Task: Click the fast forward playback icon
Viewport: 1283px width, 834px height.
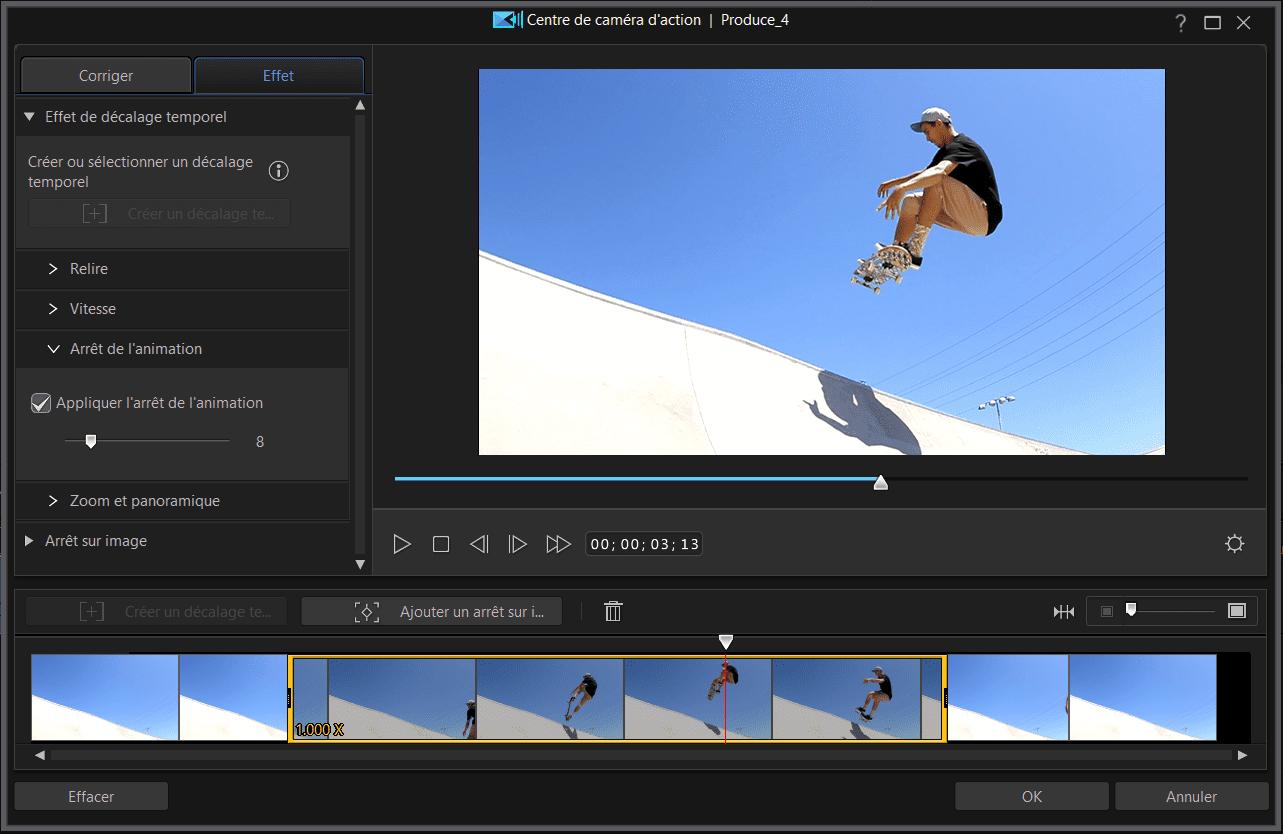Action: click(x=558, y=543)
